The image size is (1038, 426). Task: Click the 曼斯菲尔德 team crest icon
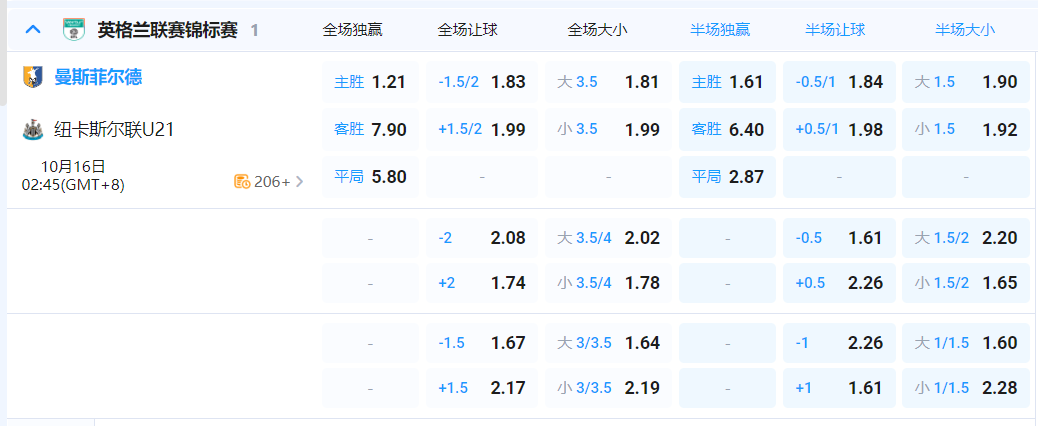(33, 77)
